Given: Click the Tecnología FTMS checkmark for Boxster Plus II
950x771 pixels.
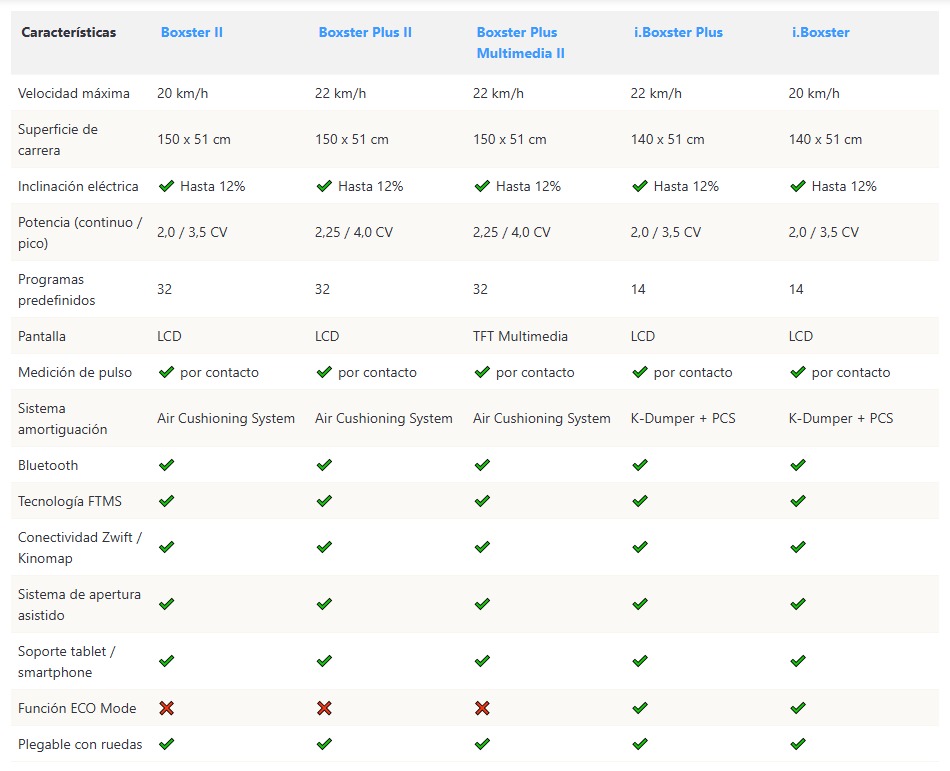Looking at the screenshot, I should [x=324, y=501].
